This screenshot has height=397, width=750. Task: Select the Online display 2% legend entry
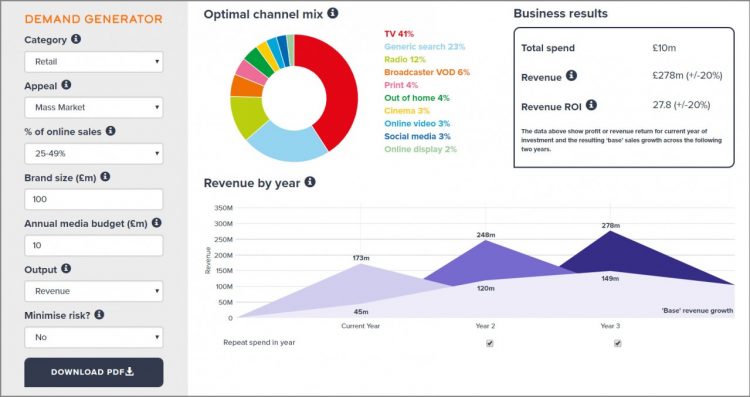coord(420,149)
